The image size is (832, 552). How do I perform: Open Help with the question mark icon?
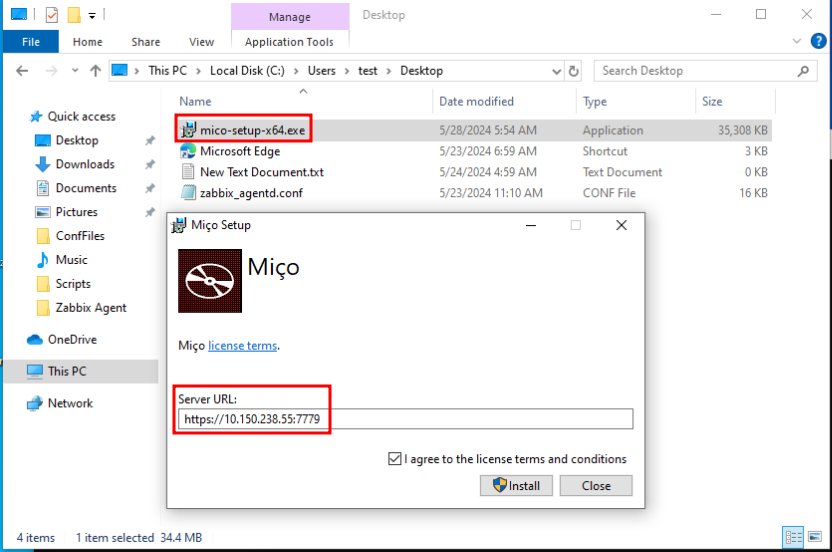click(818, 41)
